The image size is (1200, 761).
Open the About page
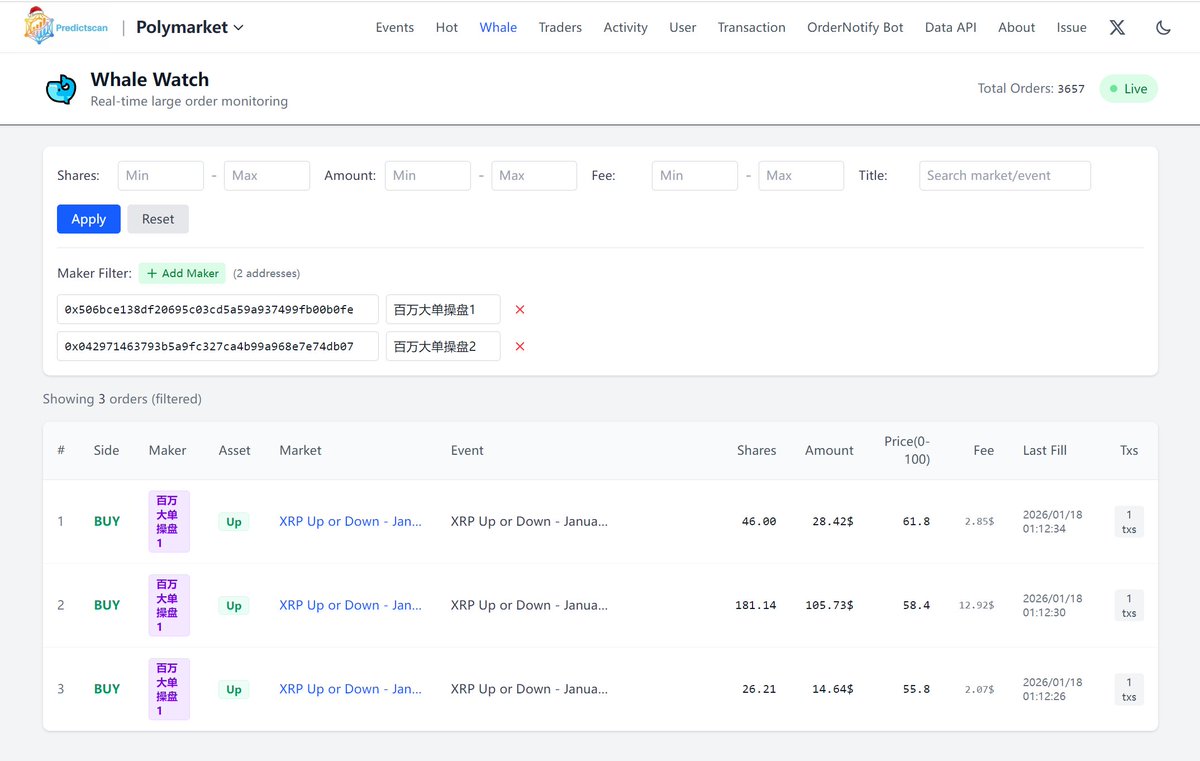click(x=1017, y=27)
